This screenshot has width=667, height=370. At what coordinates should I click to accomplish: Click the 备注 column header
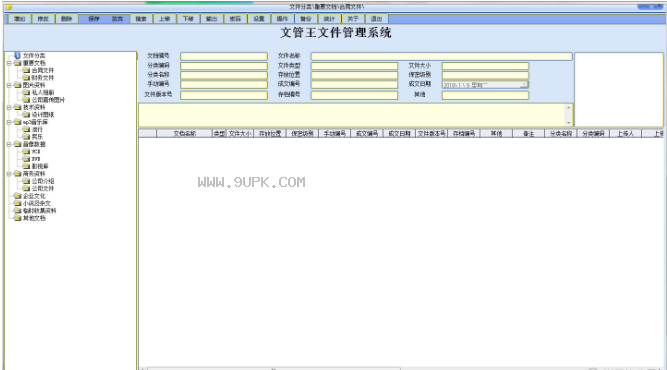coord(528,134)
